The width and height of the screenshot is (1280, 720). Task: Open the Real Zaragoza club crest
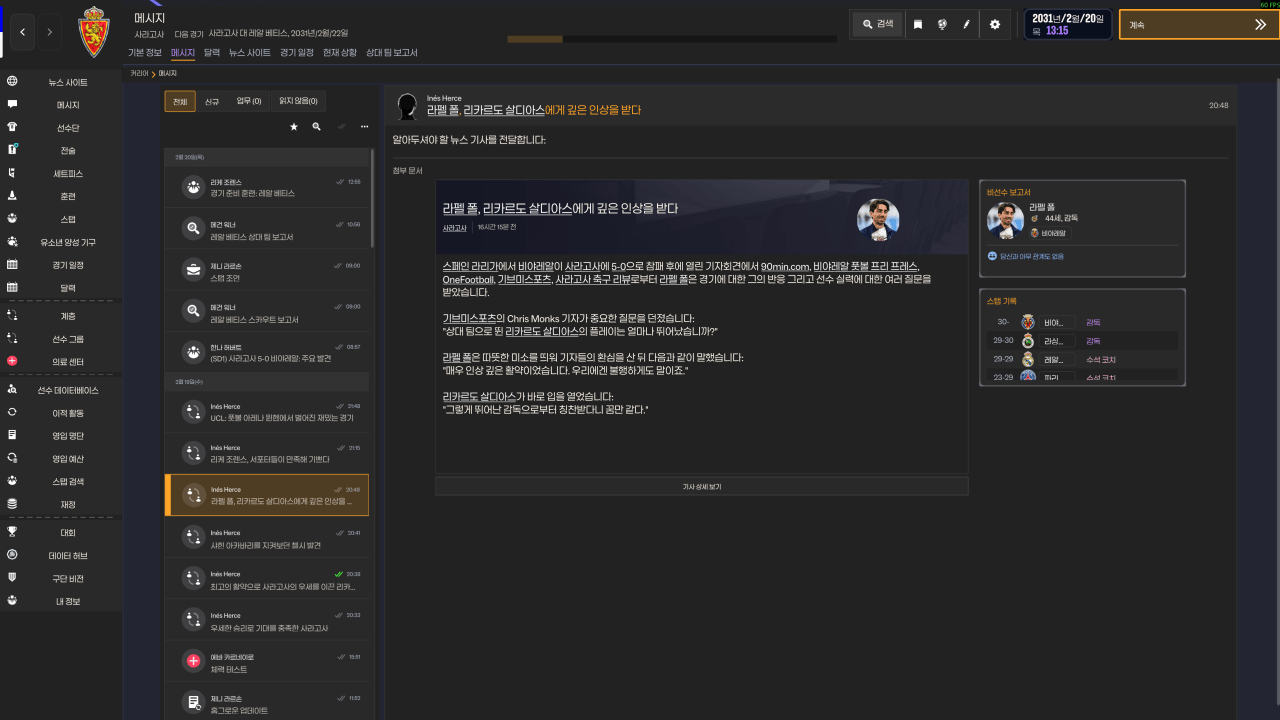coord(94,31)
